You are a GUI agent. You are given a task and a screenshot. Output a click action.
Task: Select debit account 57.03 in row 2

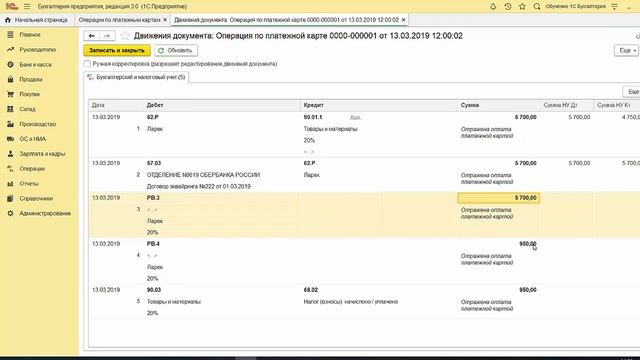tap(154, 163)
